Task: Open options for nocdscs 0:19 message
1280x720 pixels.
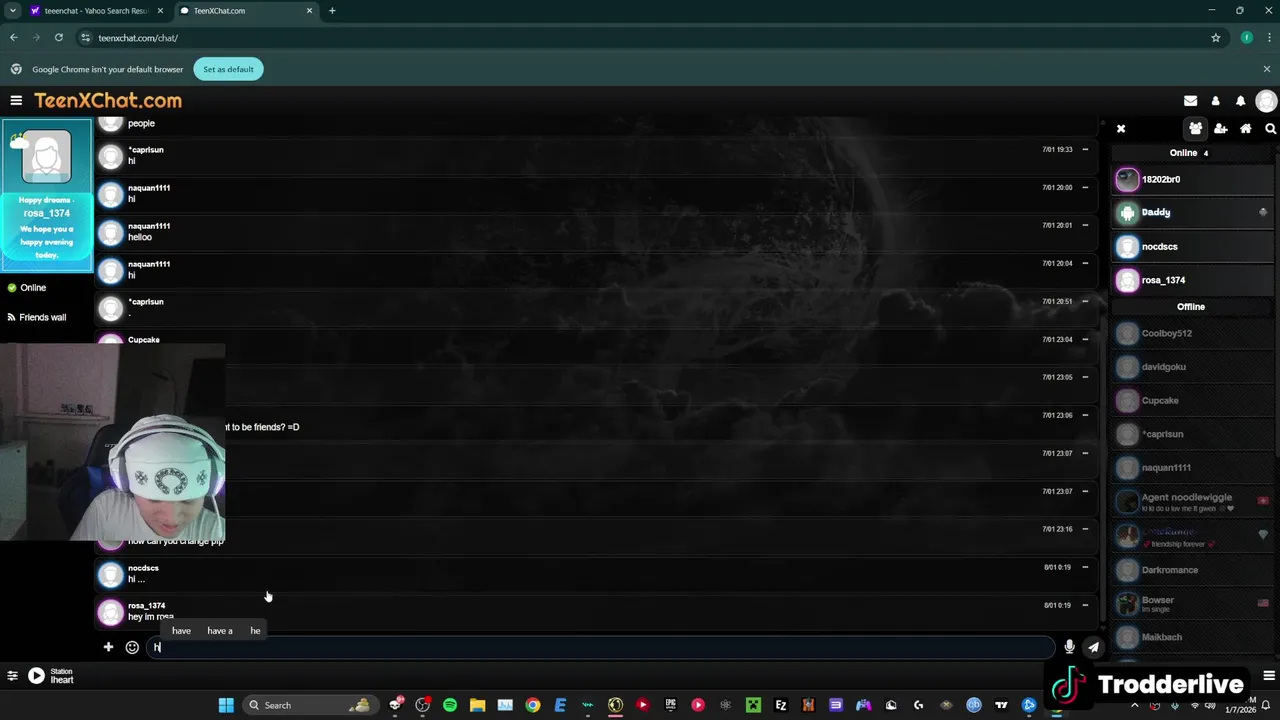Action: pos(1085,568)
